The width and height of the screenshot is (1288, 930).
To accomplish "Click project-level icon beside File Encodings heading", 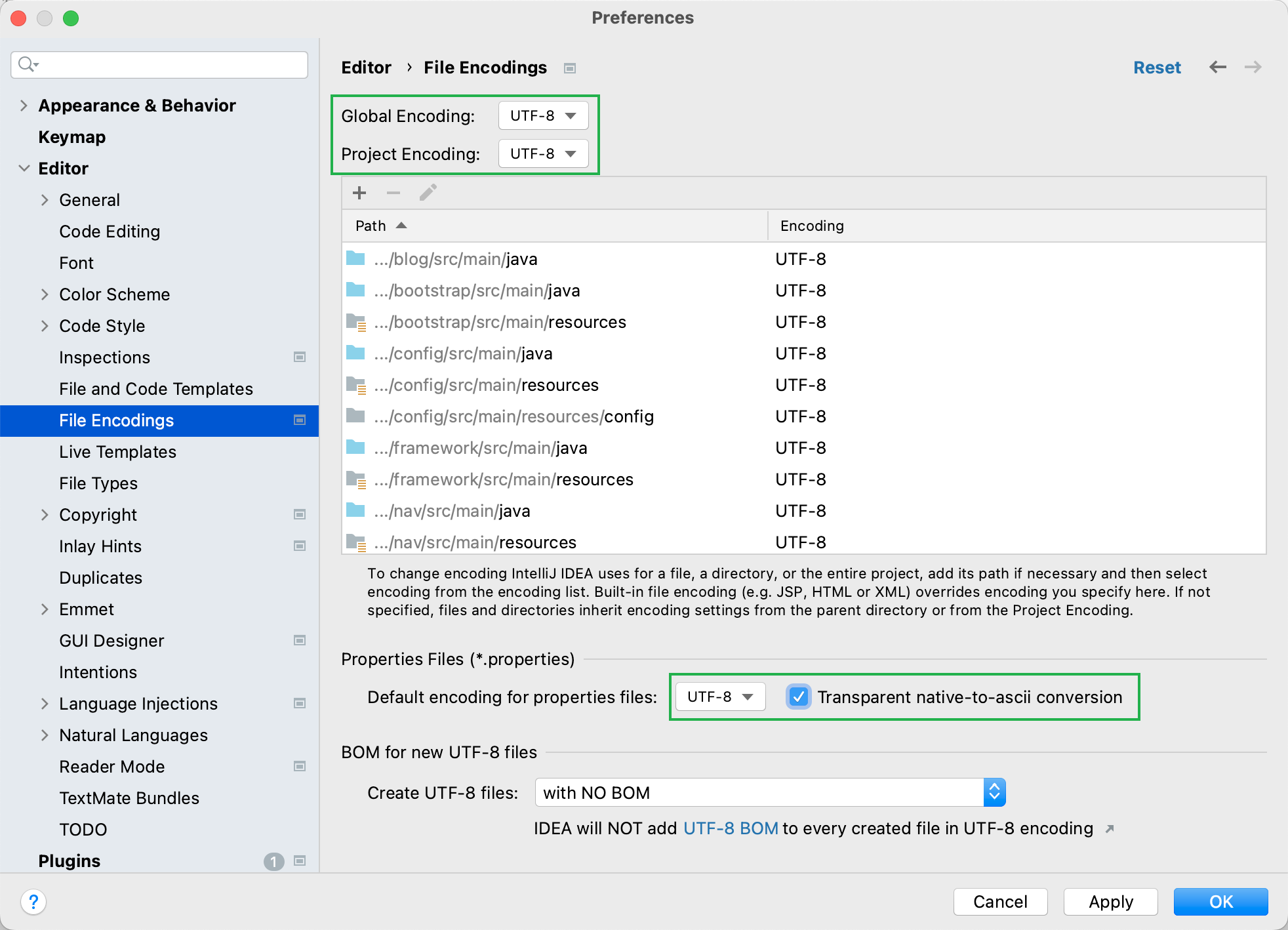I will coord(570,68).
